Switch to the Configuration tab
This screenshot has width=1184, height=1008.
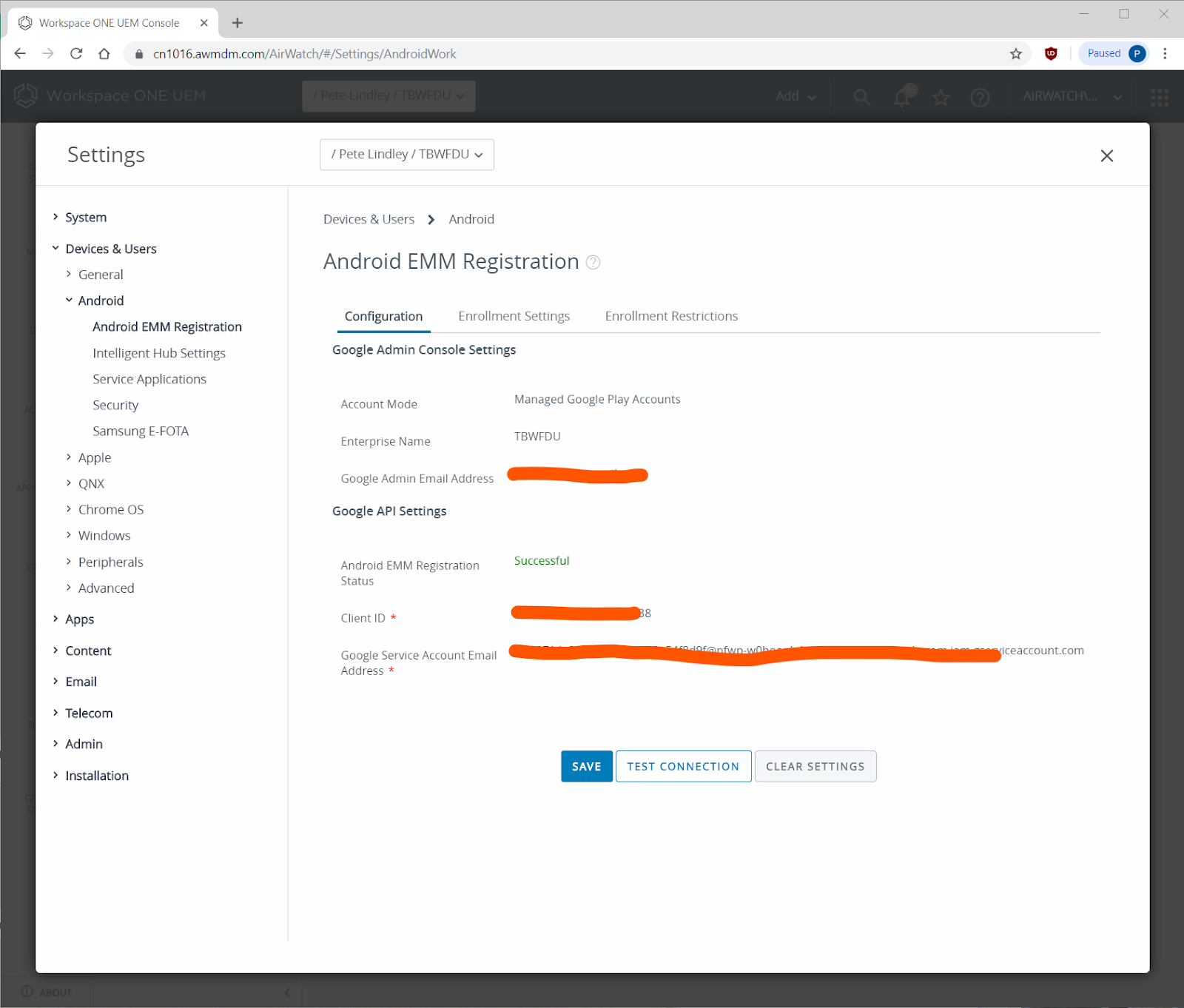383,317
